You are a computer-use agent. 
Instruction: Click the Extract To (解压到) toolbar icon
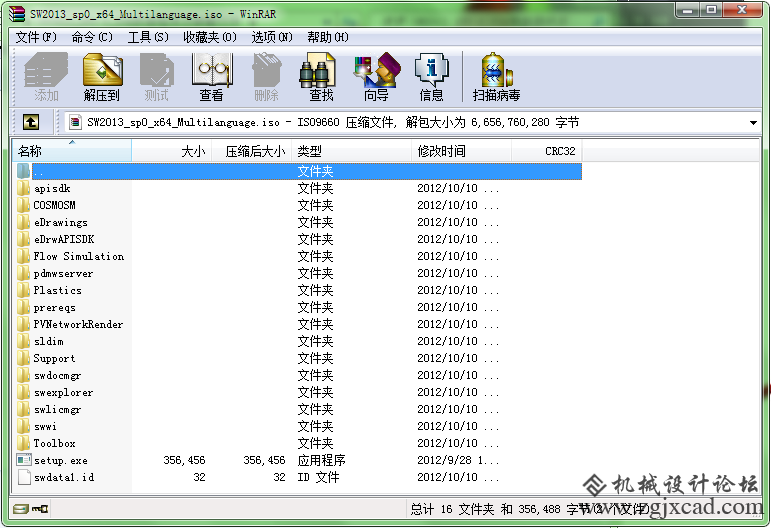(102, 70)
